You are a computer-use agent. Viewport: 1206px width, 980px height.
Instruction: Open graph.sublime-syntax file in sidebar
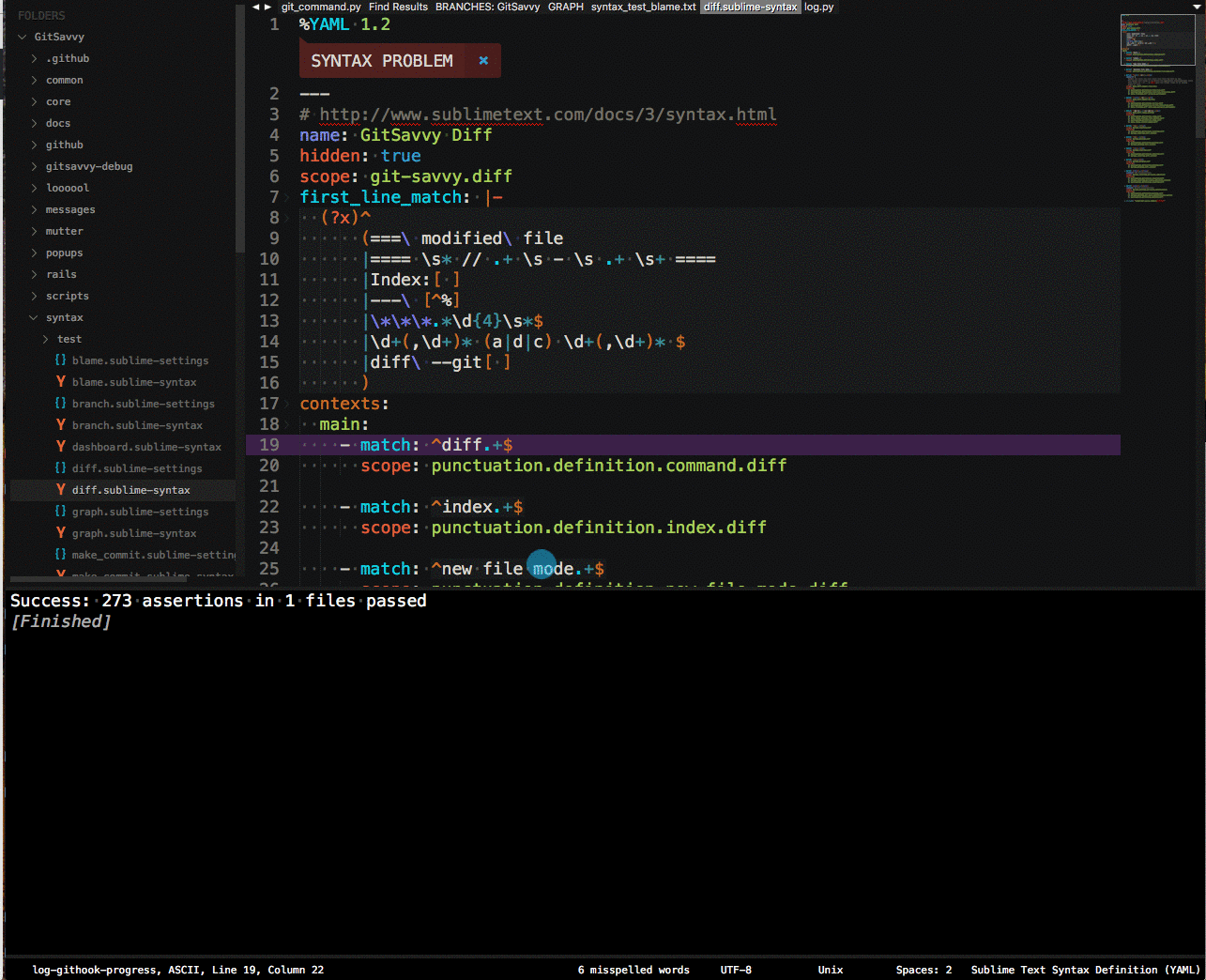tap(134, 533)
